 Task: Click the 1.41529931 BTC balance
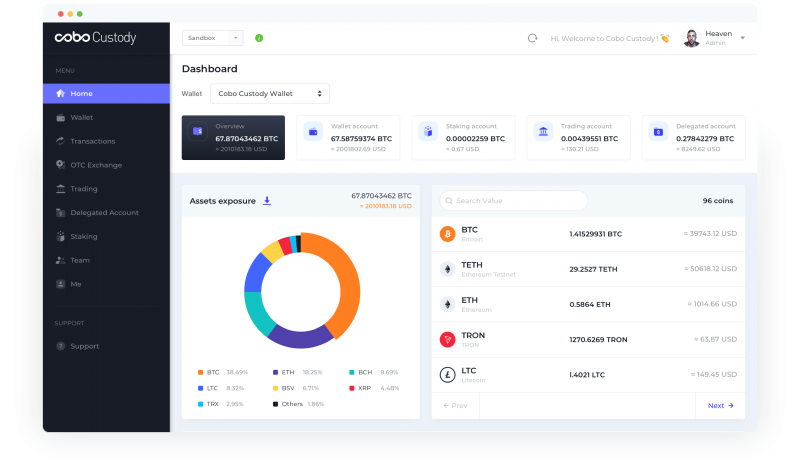[x=595, y=234]
